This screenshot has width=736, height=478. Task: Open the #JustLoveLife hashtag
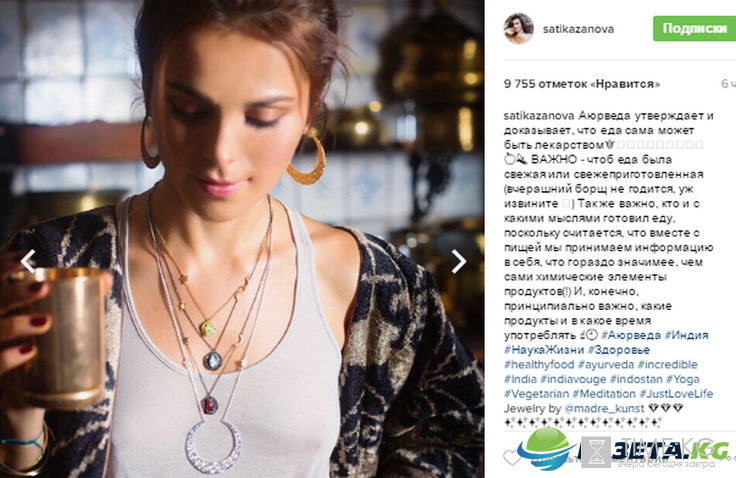click(676, 393)
